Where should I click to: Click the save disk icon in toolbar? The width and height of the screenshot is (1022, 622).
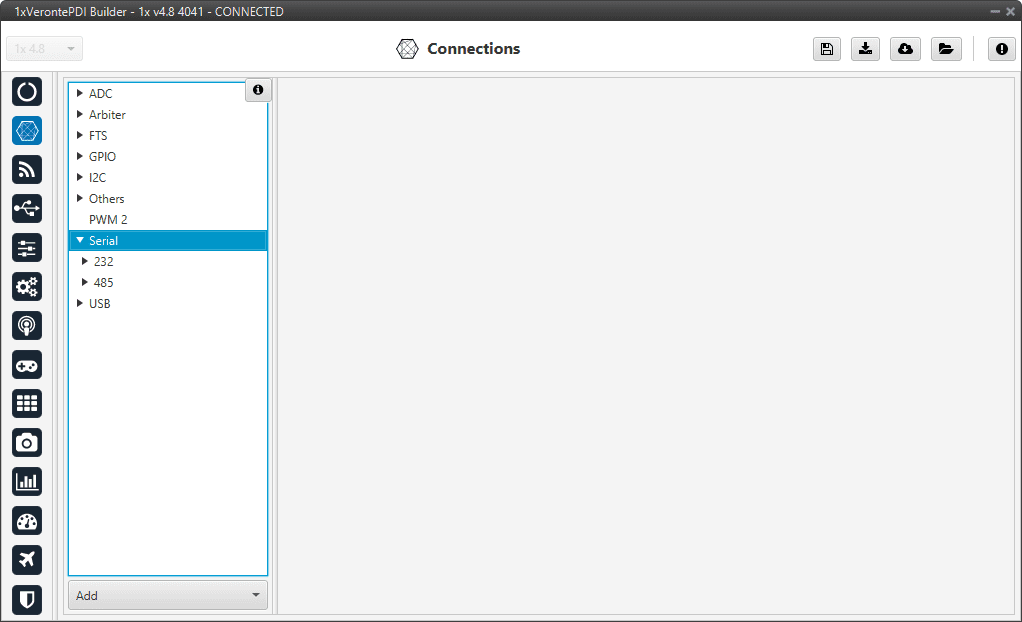point(827,49)
